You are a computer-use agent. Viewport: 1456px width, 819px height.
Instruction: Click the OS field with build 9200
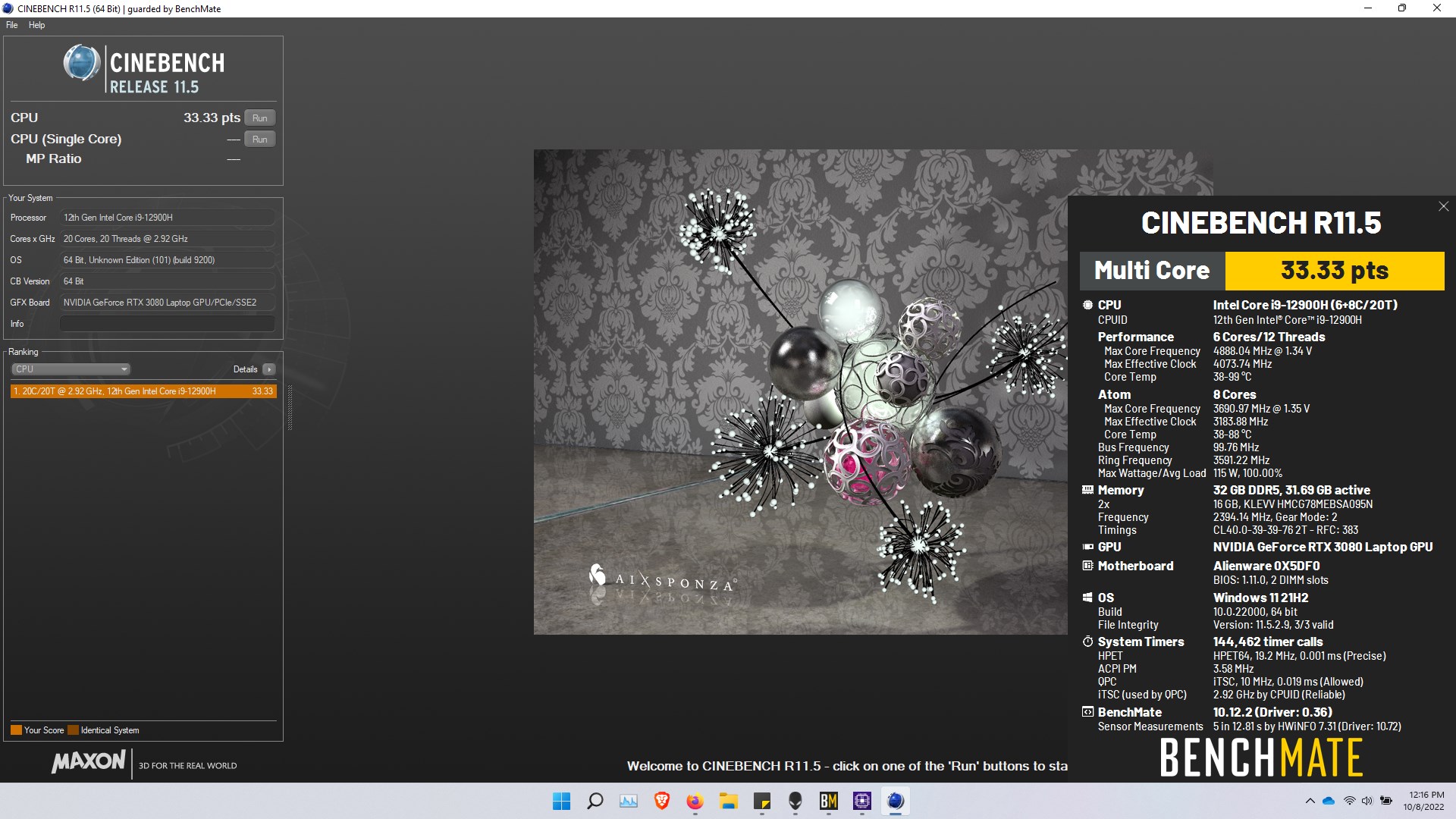pyautogui.click(x=168, y=260)
